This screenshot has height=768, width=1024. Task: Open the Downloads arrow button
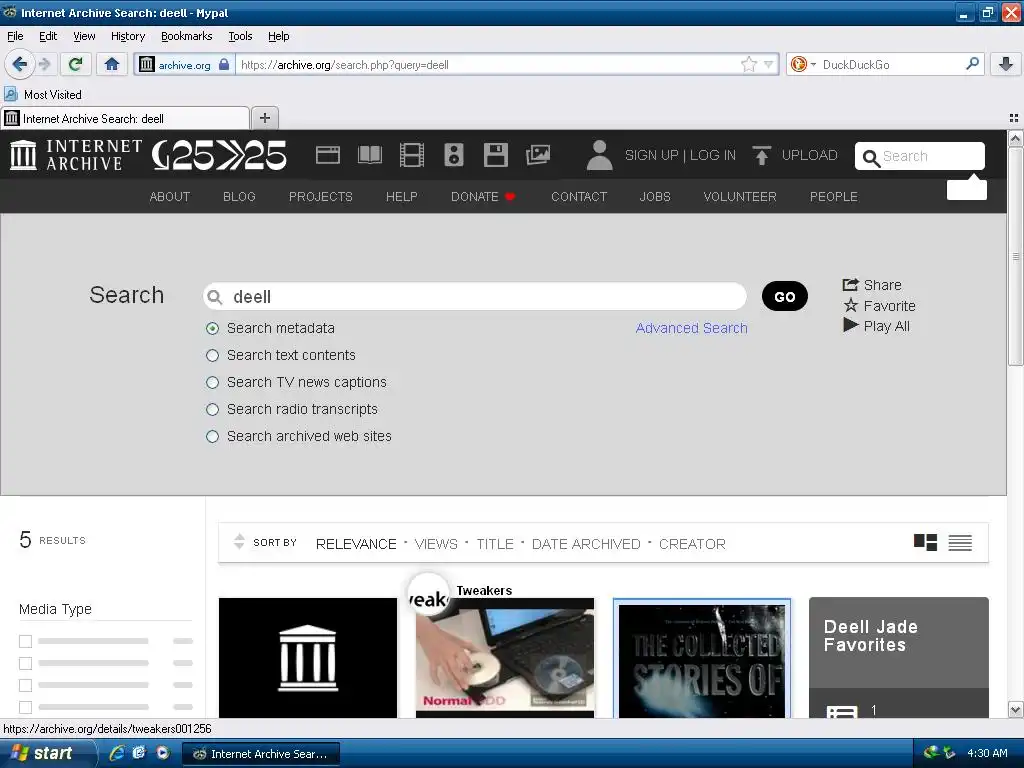pos(1006,64)
